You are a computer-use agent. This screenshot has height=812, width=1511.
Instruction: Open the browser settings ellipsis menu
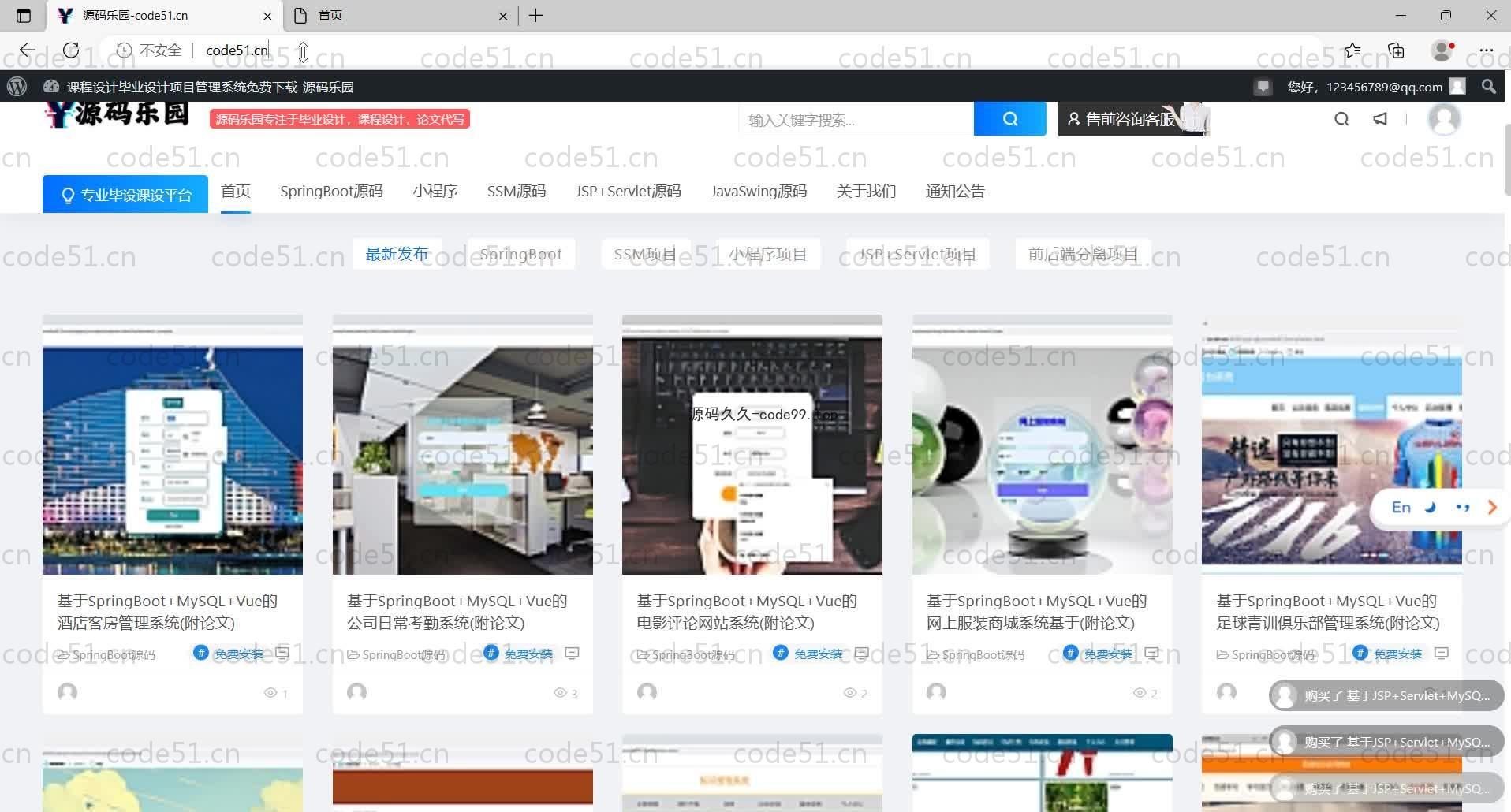tap(1487, 50)
